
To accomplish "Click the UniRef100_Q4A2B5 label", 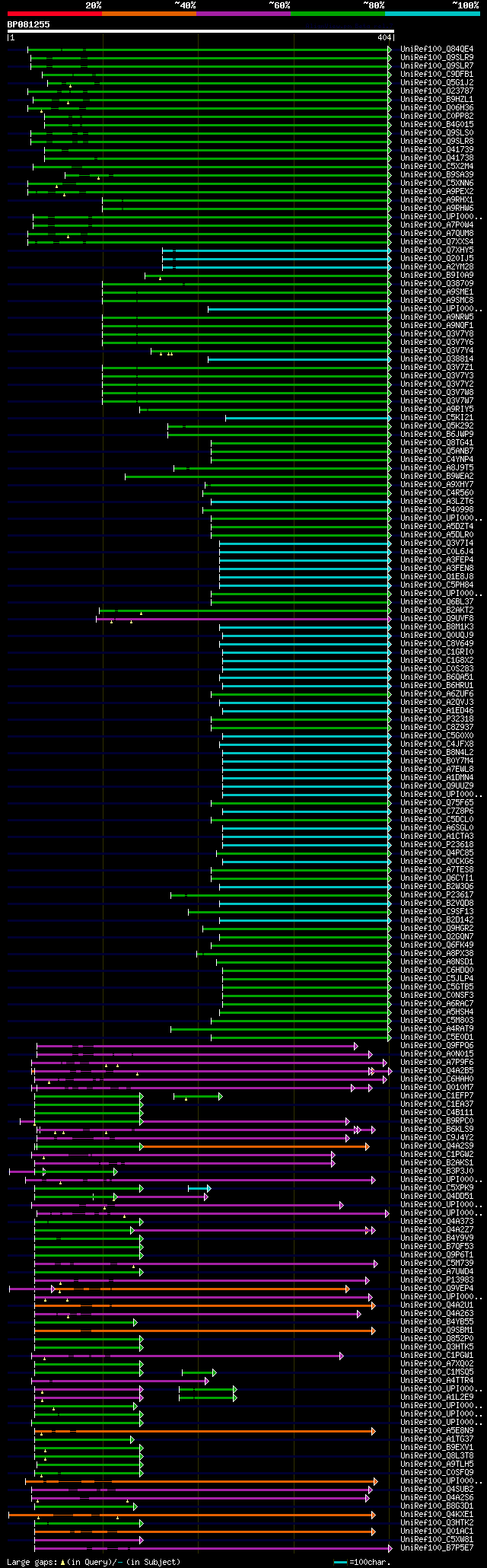I will click(437, 1071).
